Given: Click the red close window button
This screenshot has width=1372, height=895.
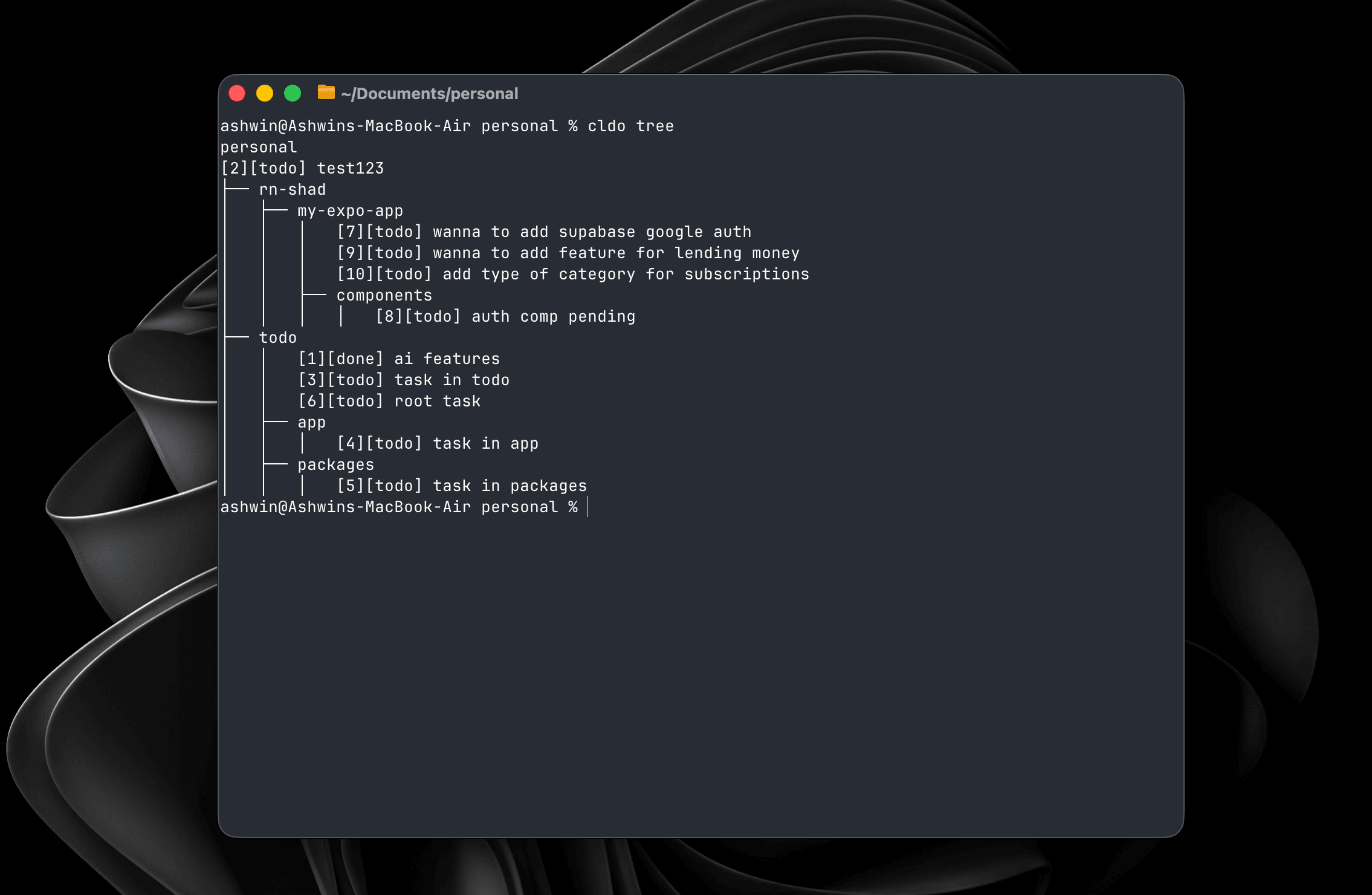Looking at the screenshot, I should click(x=237, y=93).
